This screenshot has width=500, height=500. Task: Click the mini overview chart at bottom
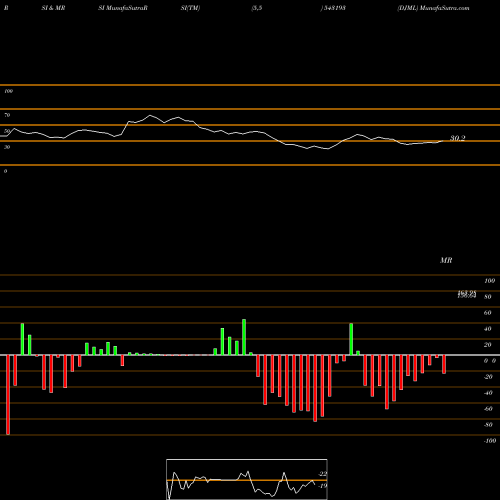tap(247, 479)
